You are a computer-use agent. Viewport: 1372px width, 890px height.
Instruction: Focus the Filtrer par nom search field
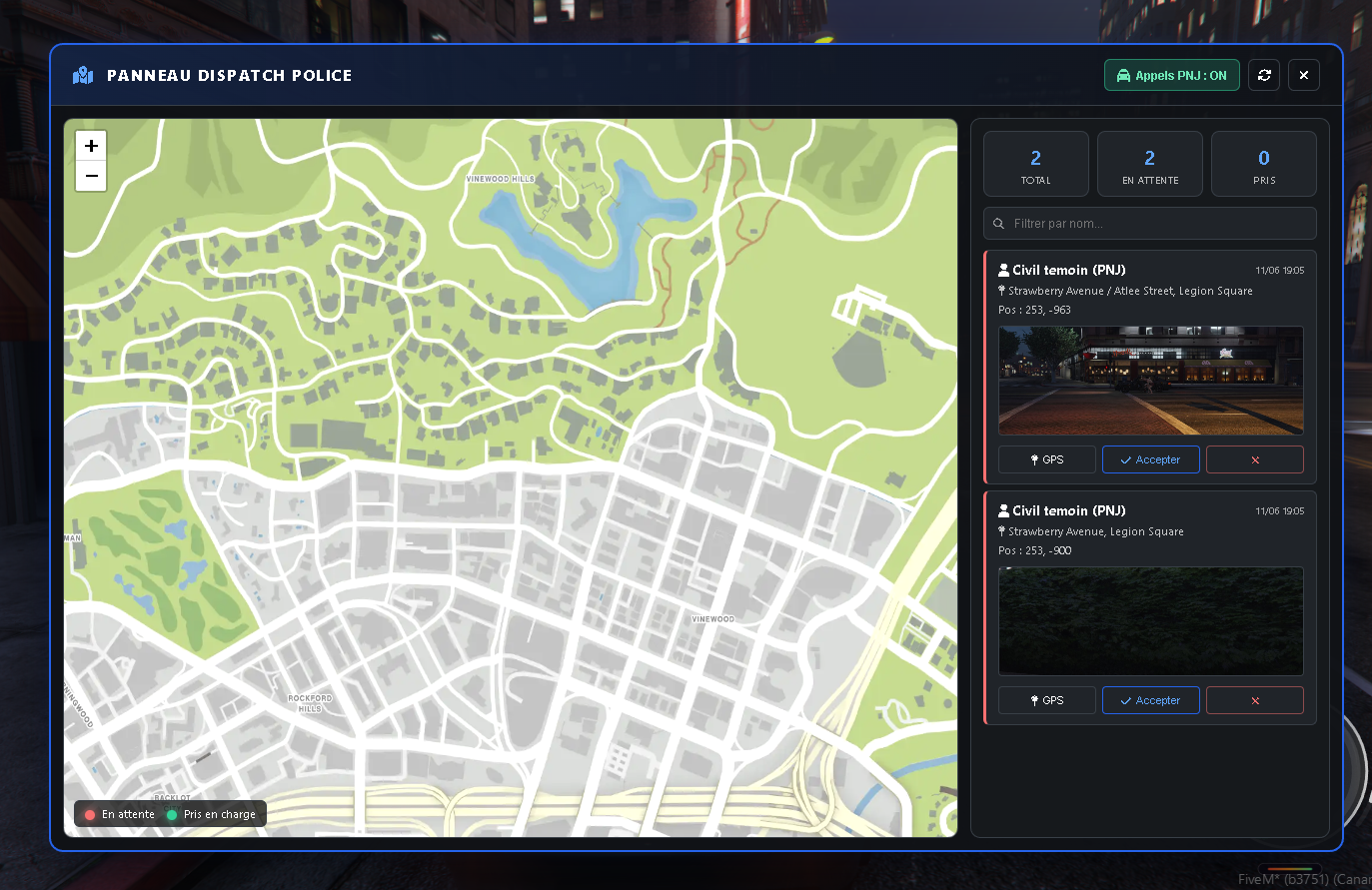pyautogui.click(x=1150, y=224)
